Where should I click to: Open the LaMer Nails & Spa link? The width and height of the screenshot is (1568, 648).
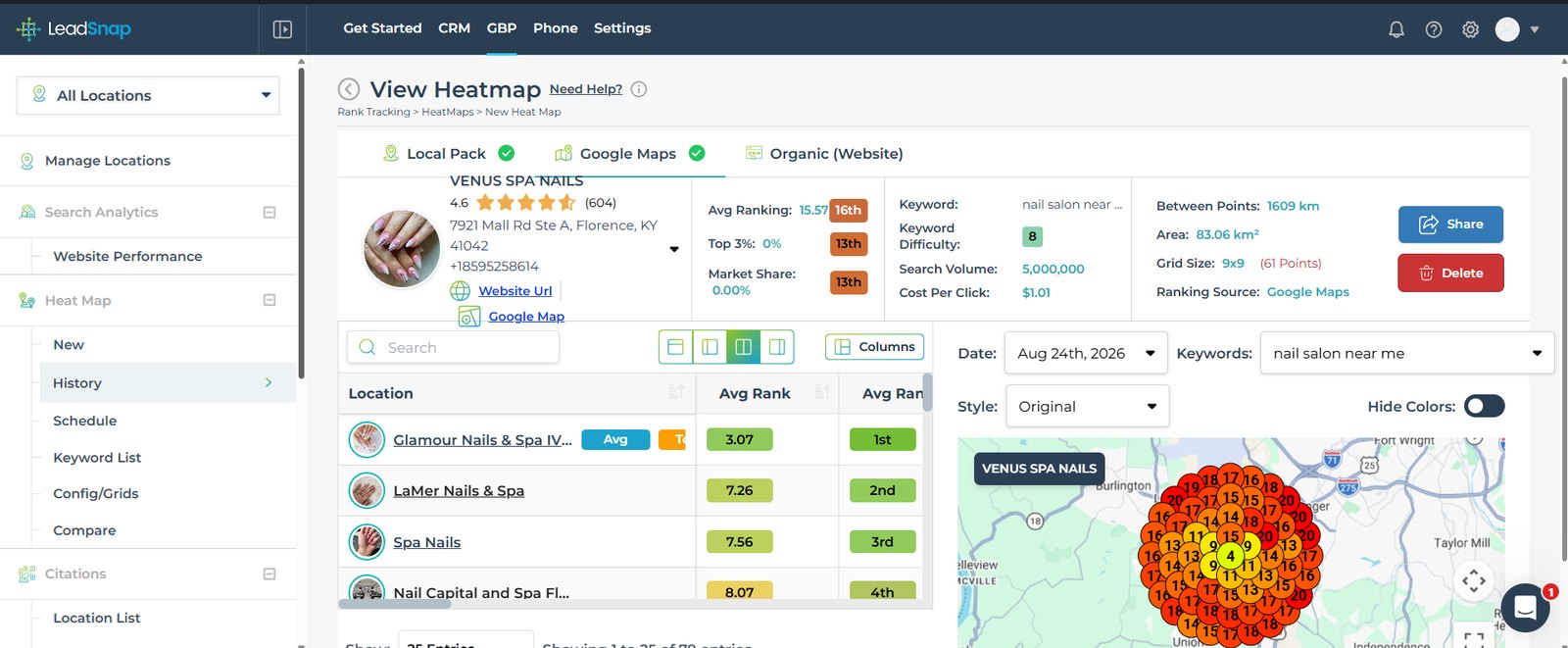[x=459, y=490]
